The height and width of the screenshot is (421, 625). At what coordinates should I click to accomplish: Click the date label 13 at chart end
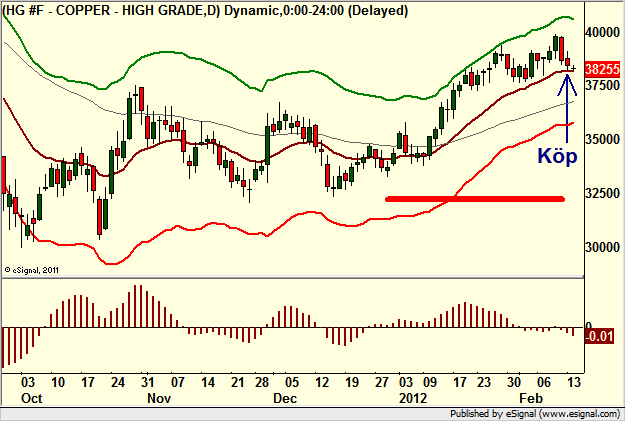tap(574, 382)
